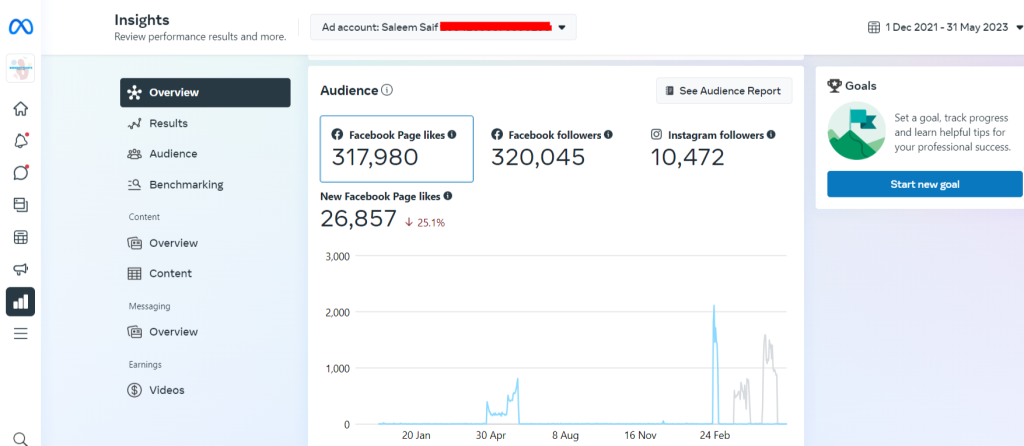Select the Insights bar chart icon
Viewport: 1024px width, 446px height.
[20, 301]
